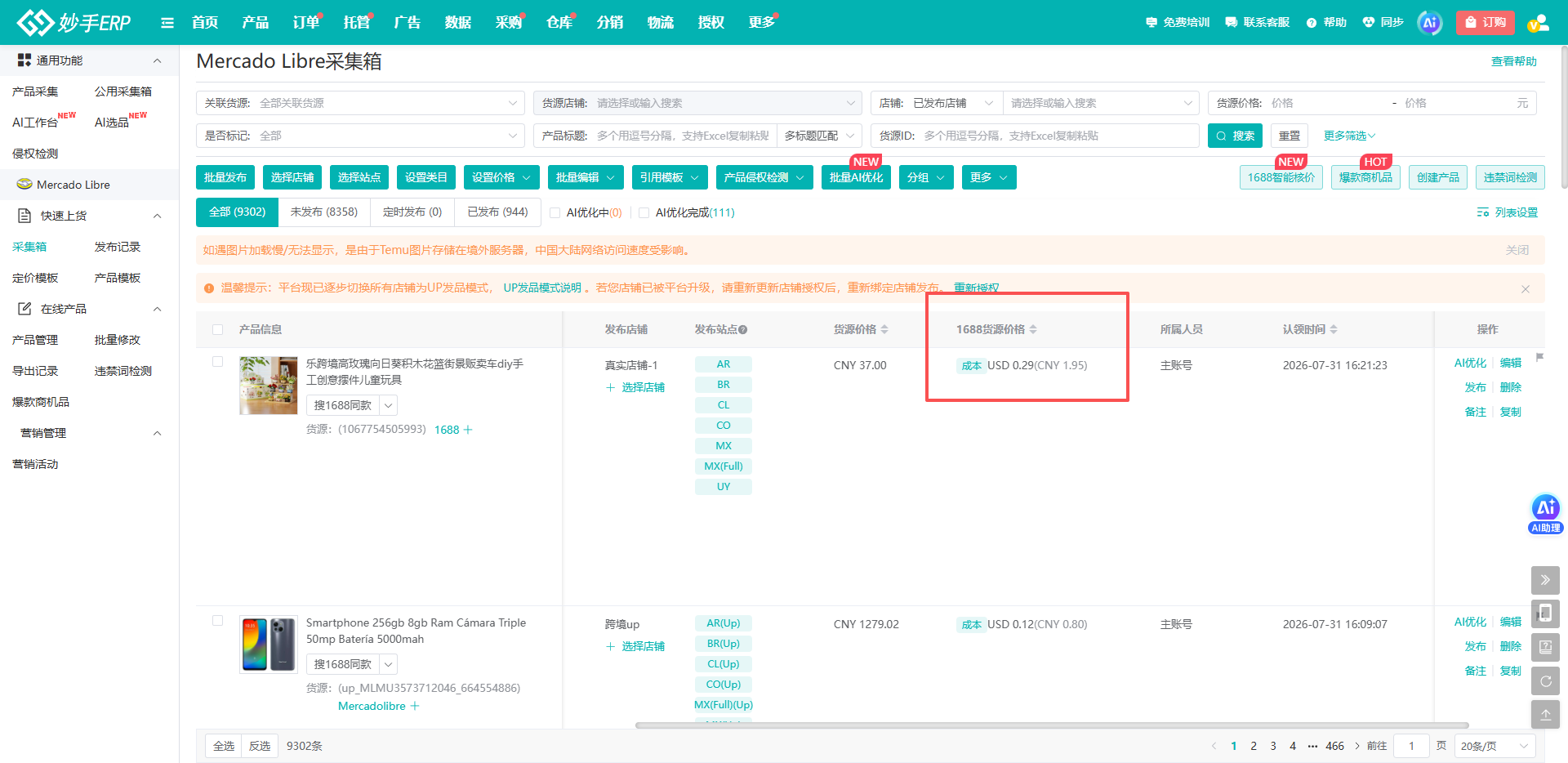The image size is (1568, 763).
Task: Expand the 批量编辑 dropdown button
Action: (586, 177)
